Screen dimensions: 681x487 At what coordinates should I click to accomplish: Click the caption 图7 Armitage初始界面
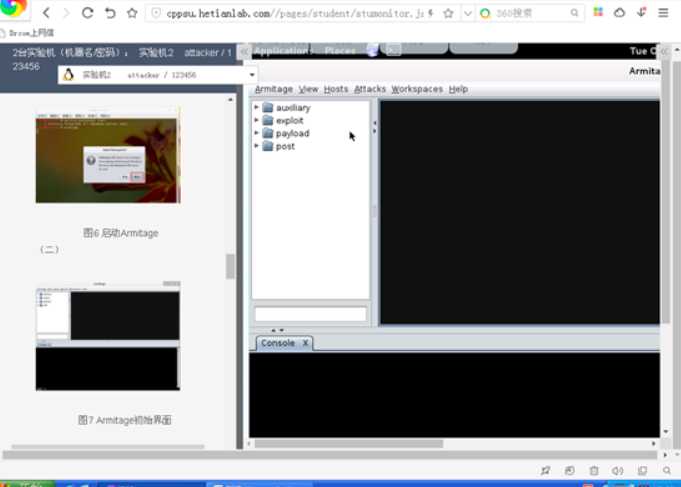124,420
